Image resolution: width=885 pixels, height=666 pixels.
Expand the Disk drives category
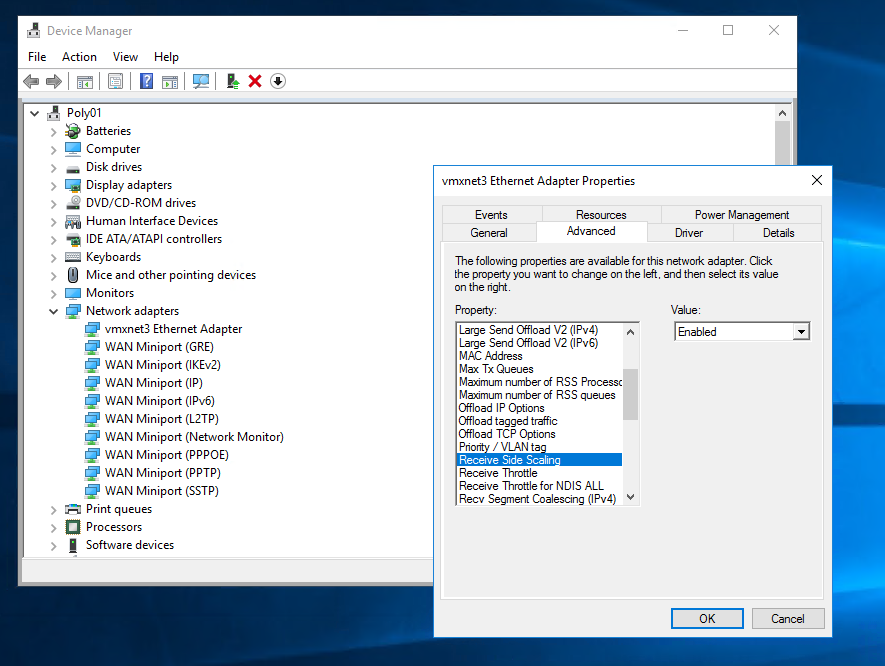pyautogui.click(x=51, y=166)
